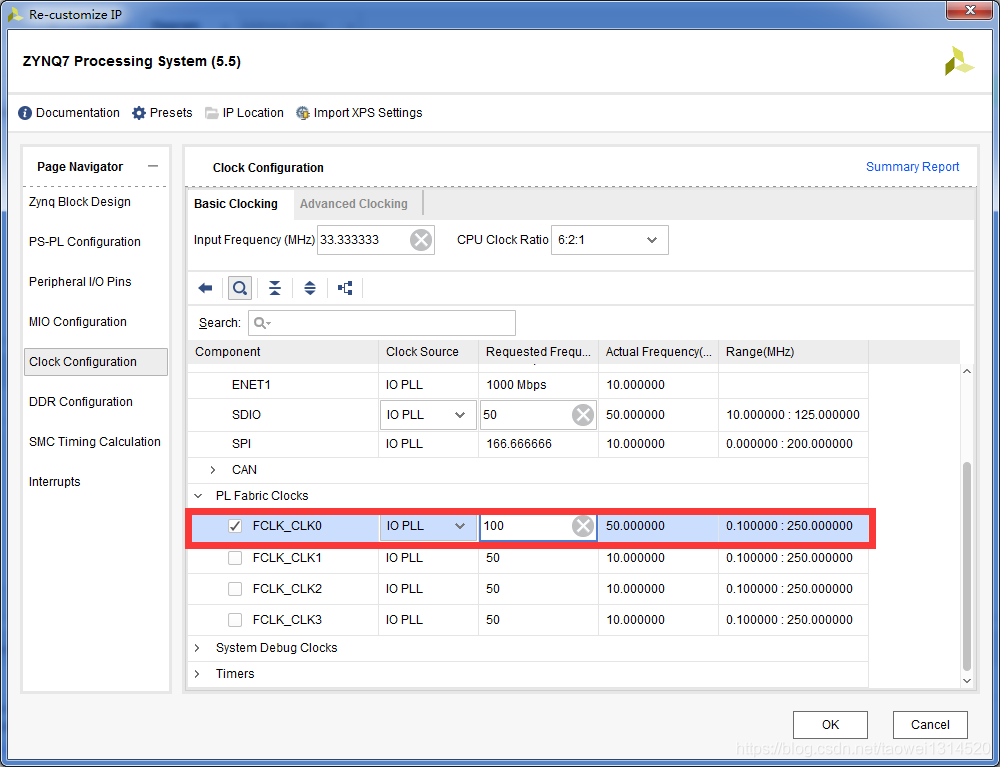Enable the FCLK_CLK1 checkbox
1000x767 pixels.
(x=235, y=558)
